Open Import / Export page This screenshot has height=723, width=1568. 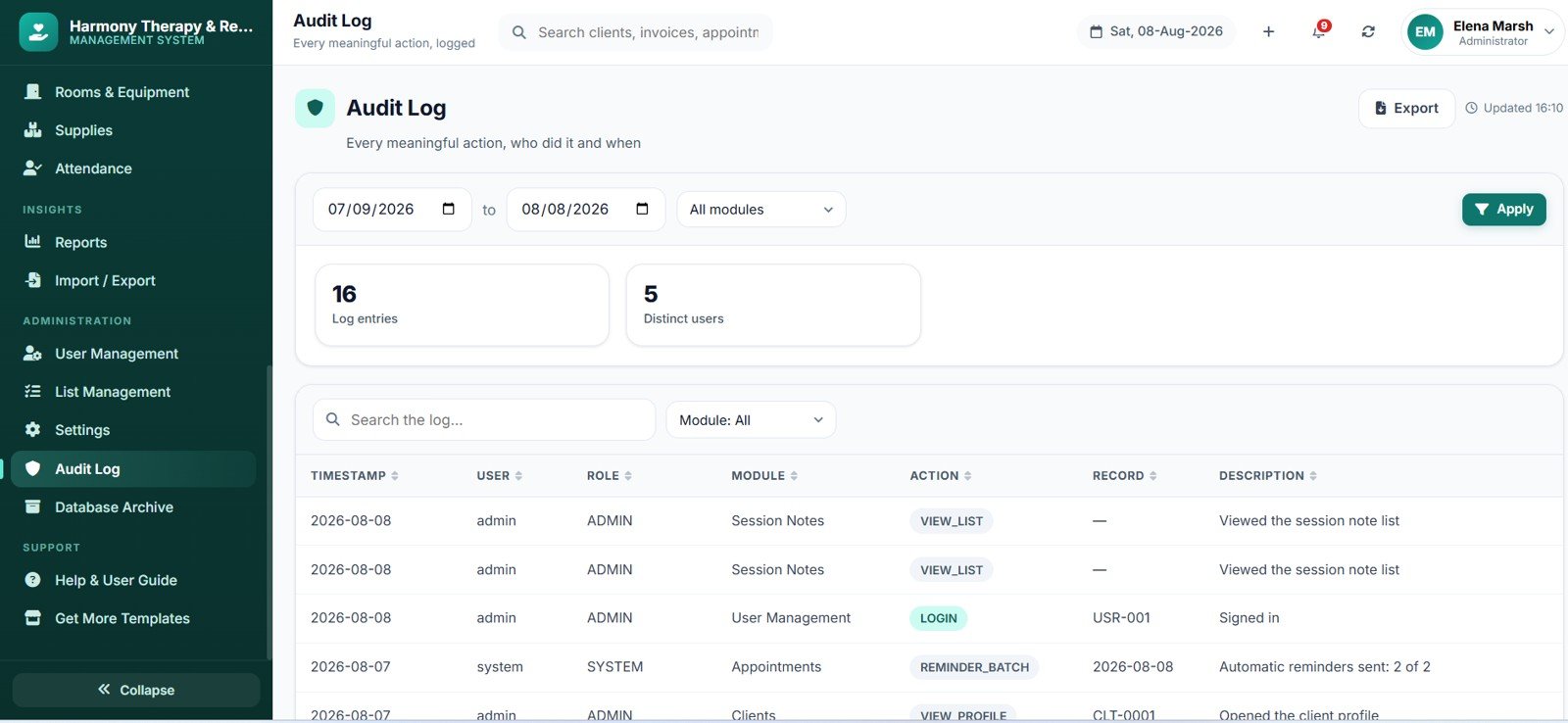133,280
